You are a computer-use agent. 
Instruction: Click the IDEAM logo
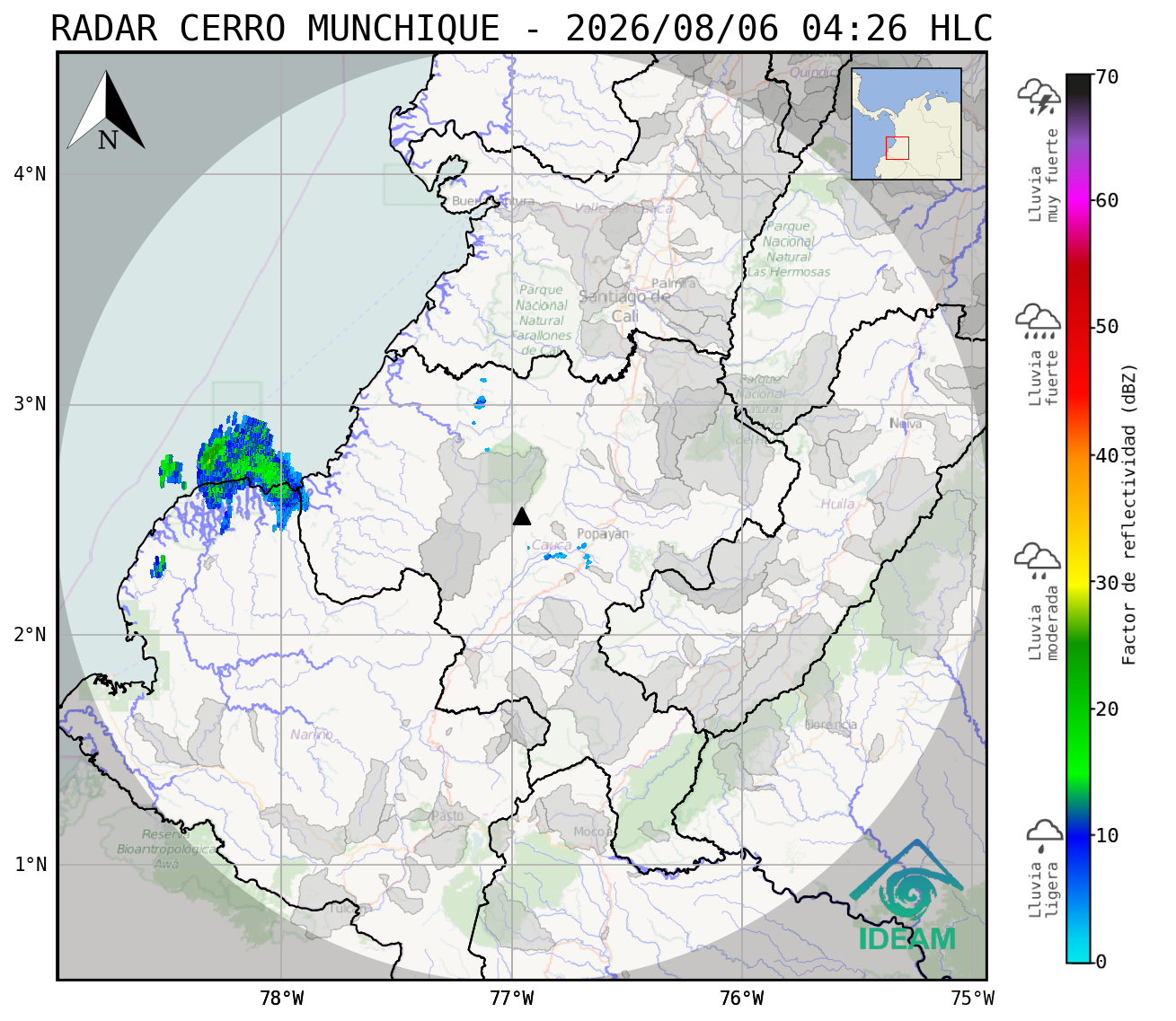[x=906, y=896]
